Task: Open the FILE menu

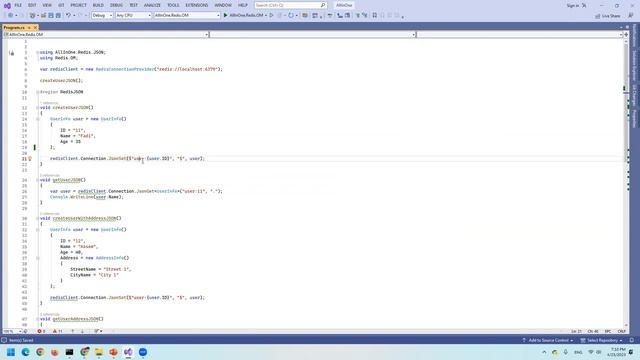Action: tap(18, 5)
